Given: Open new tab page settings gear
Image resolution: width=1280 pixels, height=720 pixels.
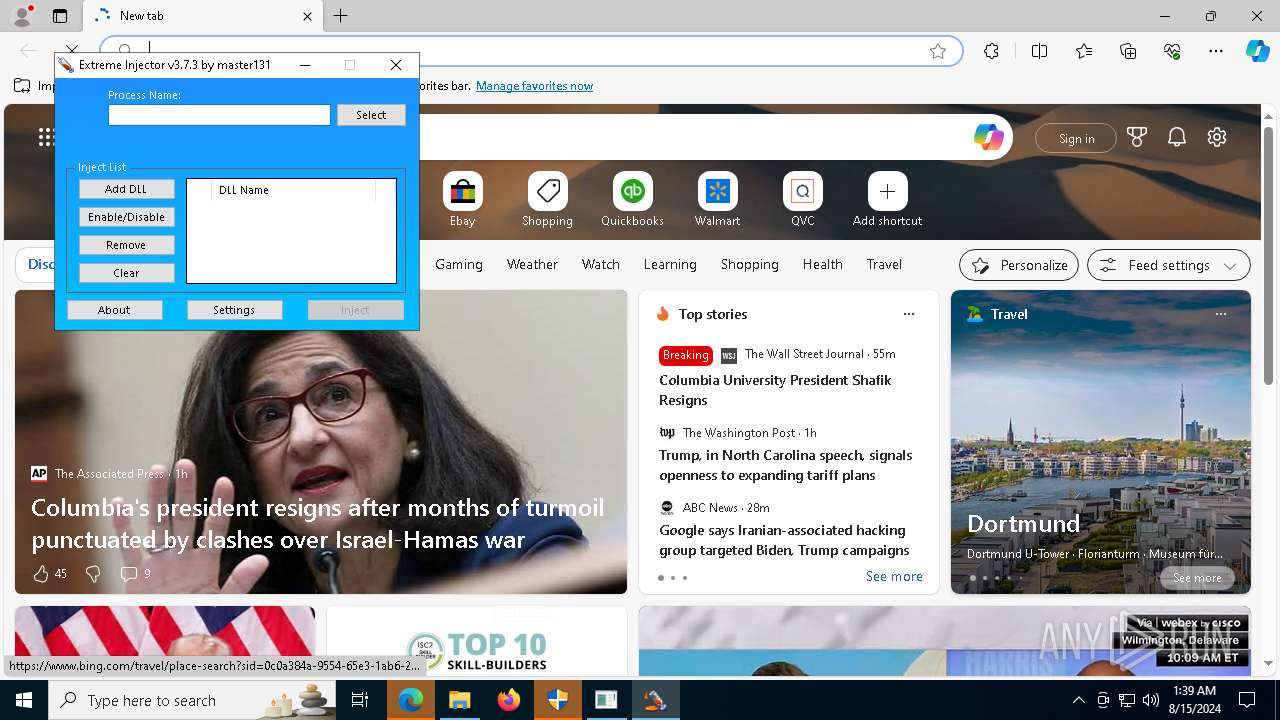Looking at the screenshot, I should 1217,138.
